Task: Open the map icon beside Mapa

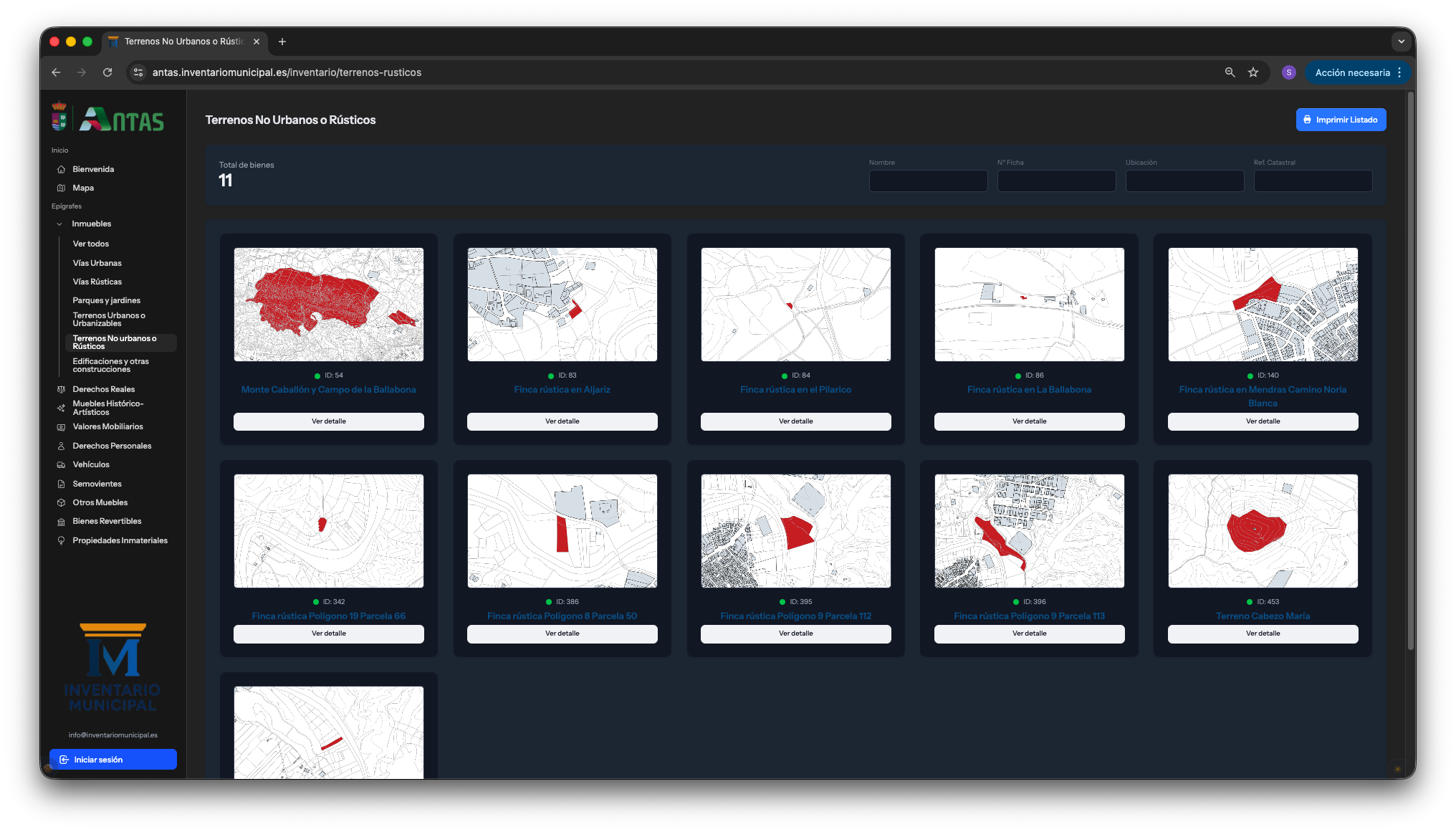Action: point(62,188)
